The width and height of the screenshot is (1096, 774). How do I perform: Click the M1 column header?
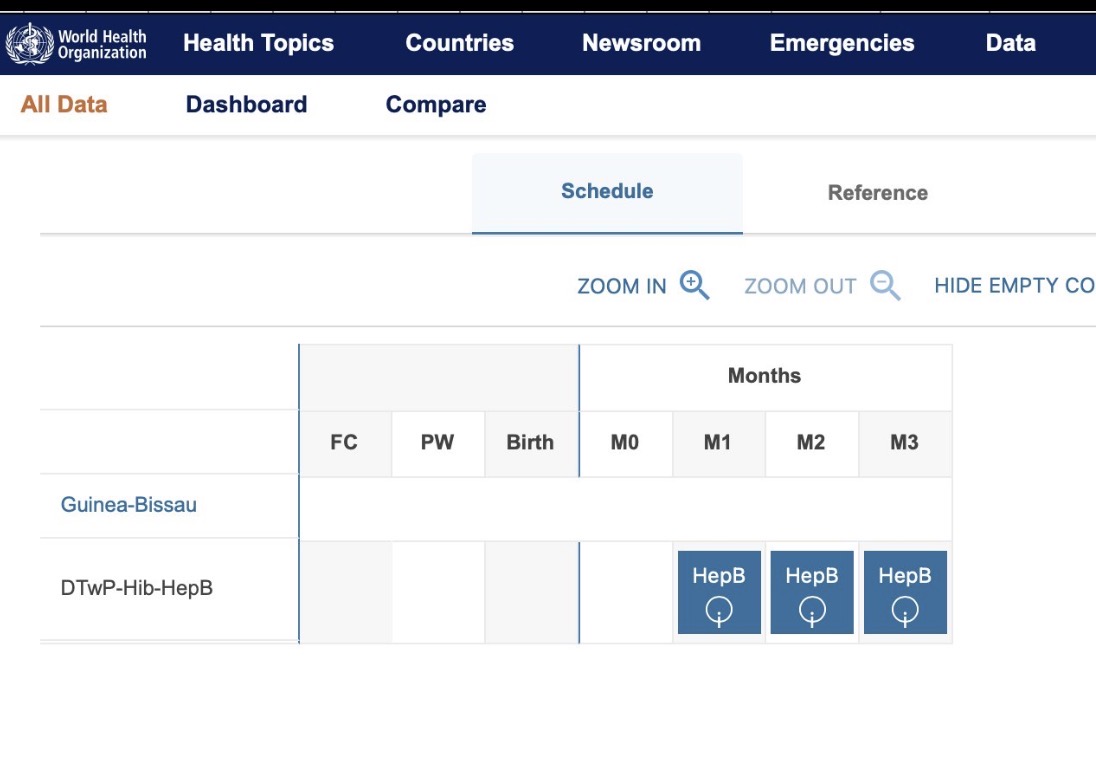tap(718, 443)
